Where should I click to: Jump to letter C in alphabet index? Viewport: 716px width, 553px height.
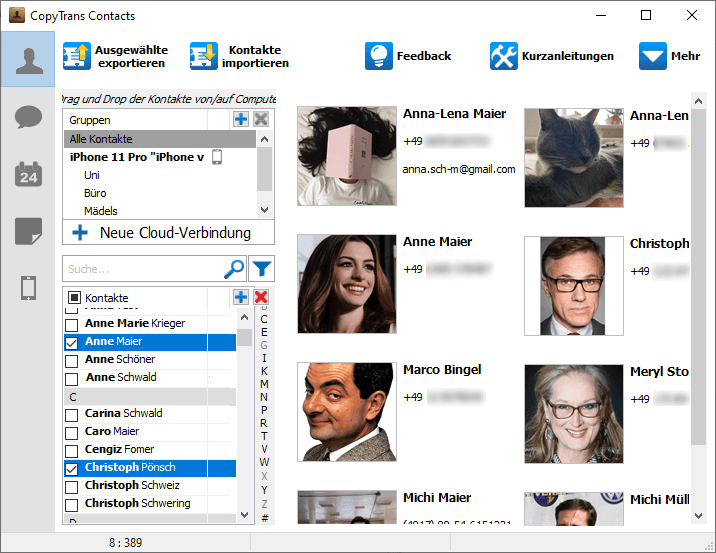[264, 319]
